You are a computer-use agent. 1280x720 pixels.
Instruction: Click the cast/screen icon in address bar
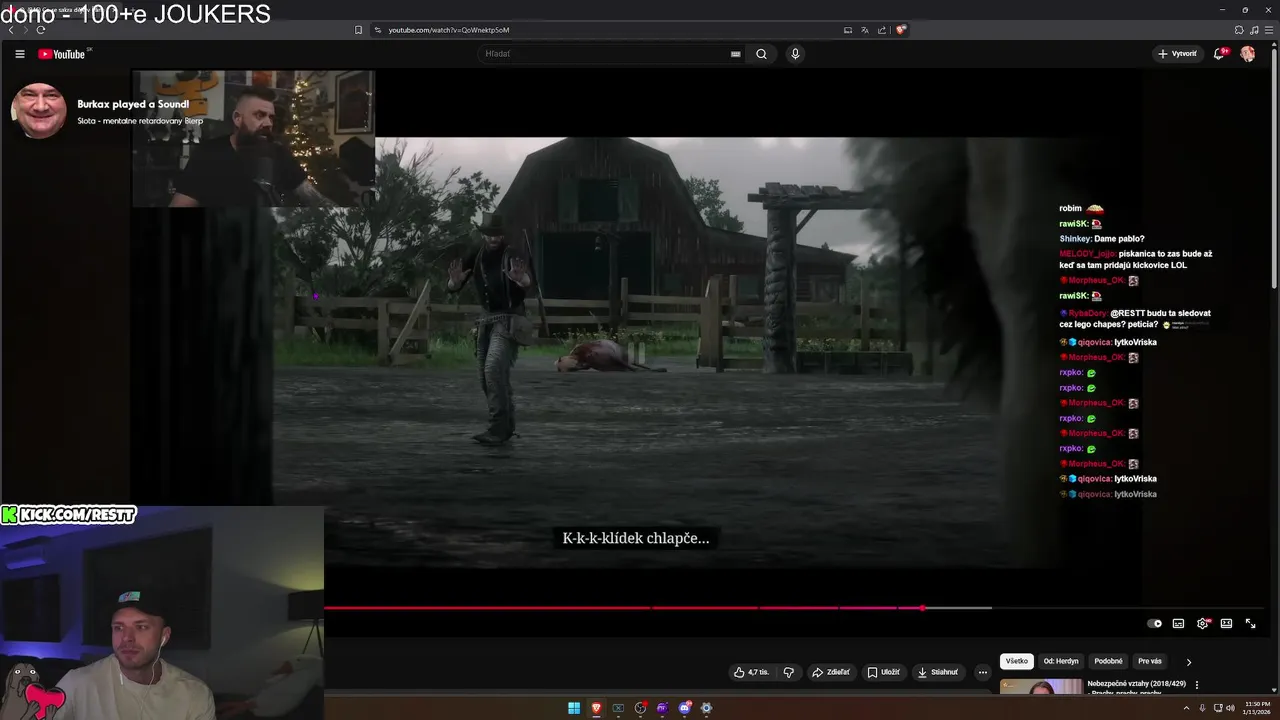pos(848,30)
